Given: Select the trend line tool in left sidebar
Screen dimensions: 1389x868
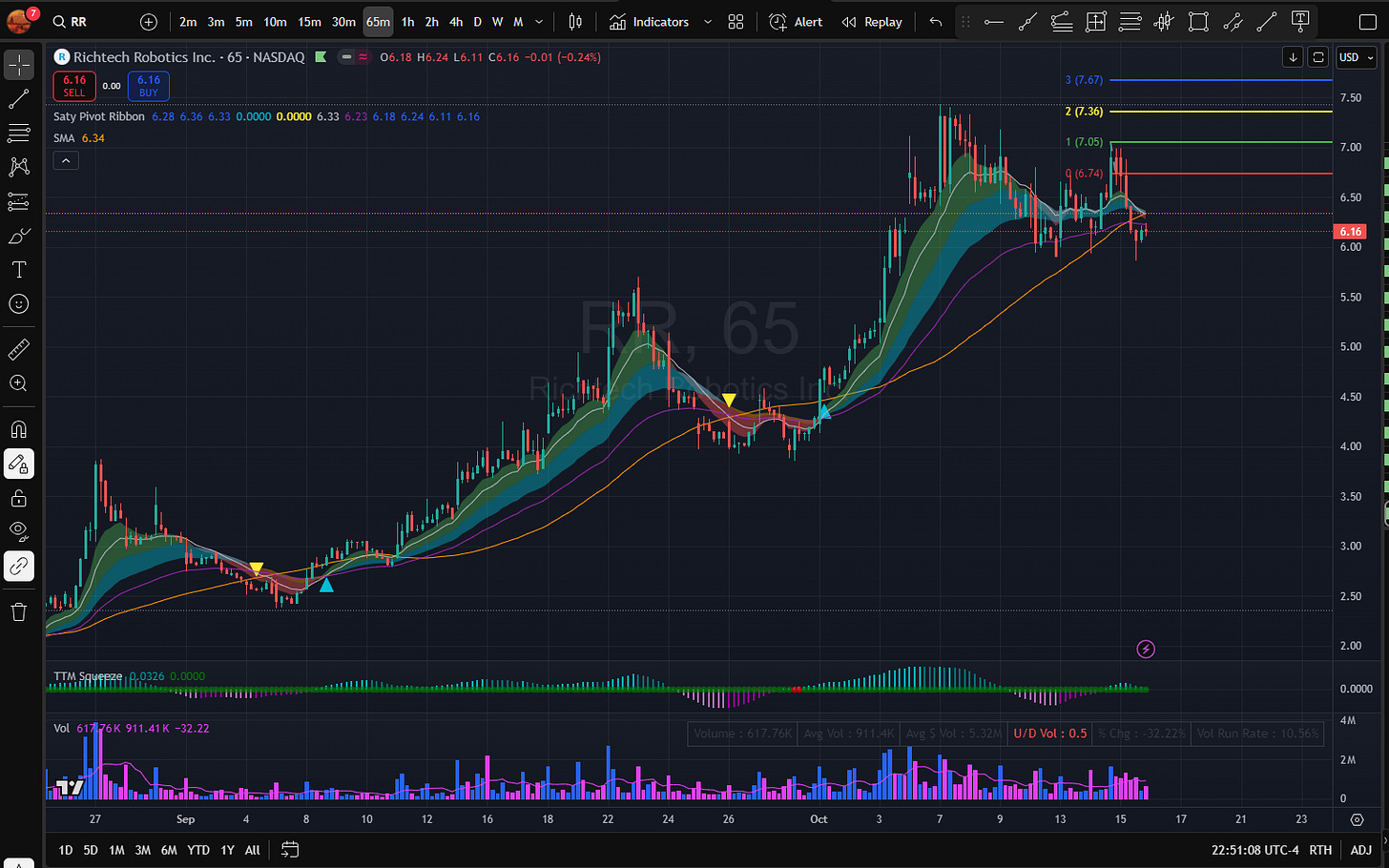Looking at the screenshot, I should [x=18, y=99].
